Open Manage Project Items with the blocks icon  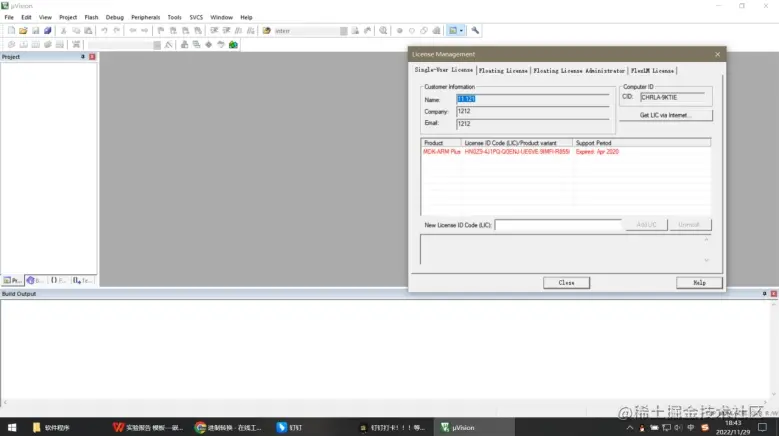(184, 45)
